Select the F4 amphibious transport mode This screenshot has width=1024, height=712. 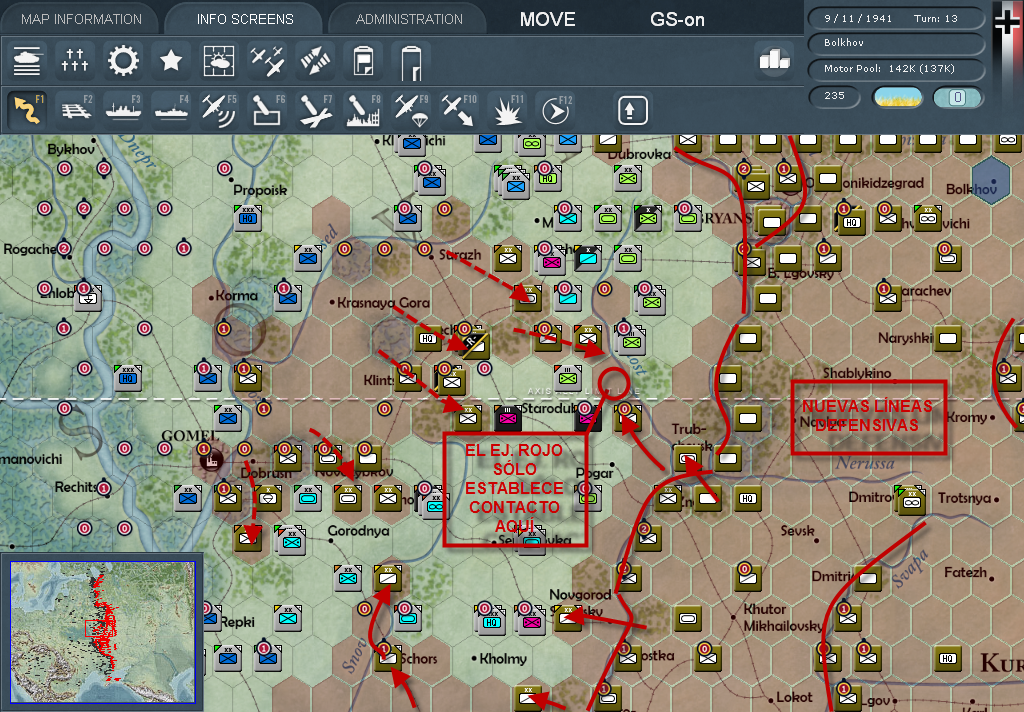click(x=172, y=109)
